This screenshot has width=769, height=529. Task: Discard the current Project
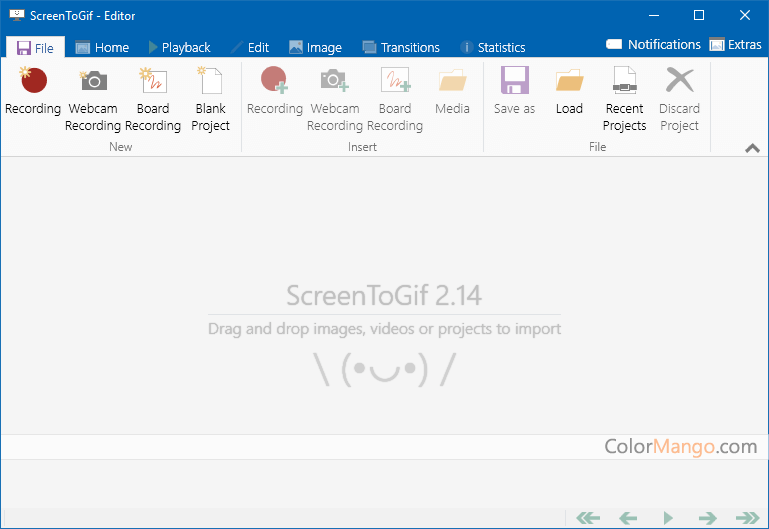[679, 98]
